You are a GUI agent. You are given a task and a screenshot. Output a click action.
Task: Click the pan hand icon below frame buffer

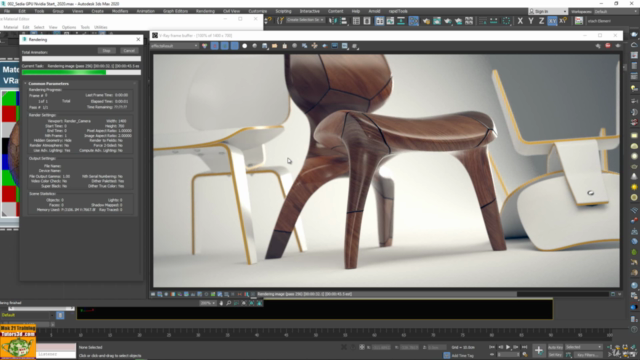(221, 303)
